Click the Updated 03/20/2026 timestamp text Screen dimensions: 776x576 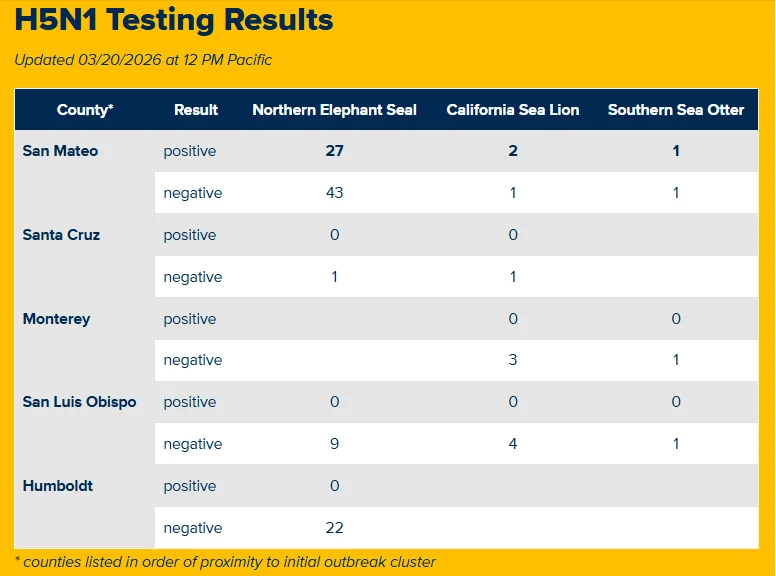pos(143,60)
